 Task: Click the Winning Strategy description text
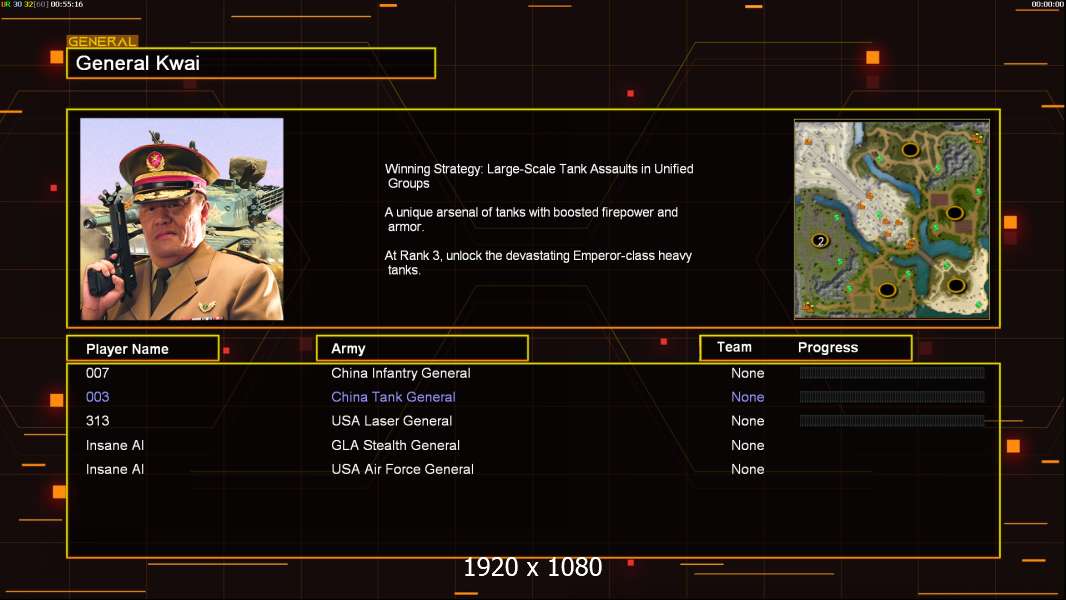click(x=539, y=176)
